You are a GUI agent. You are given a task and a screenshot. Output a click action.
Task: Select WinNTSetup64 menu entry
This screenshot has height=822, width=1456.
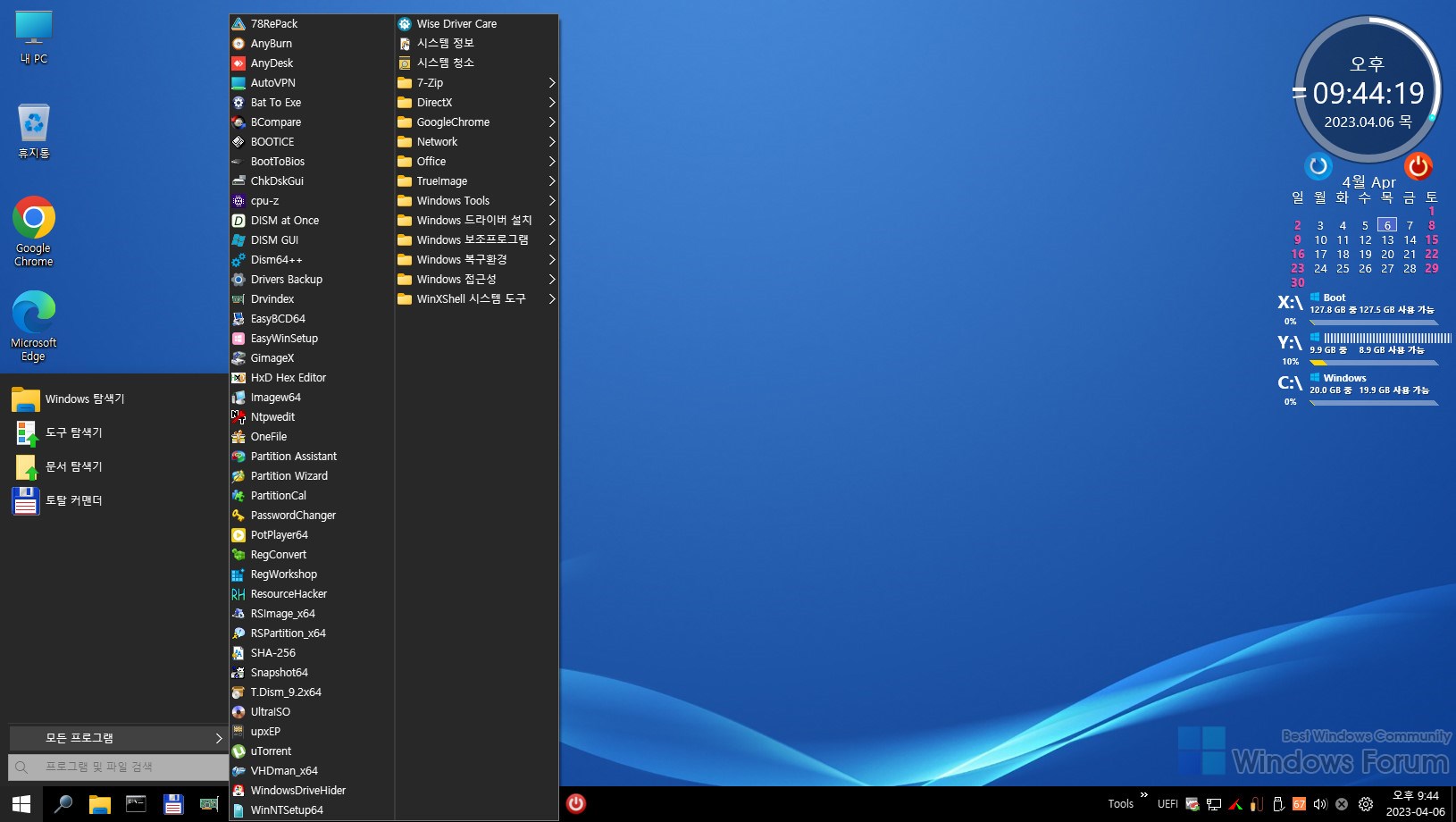pos(311,810)
